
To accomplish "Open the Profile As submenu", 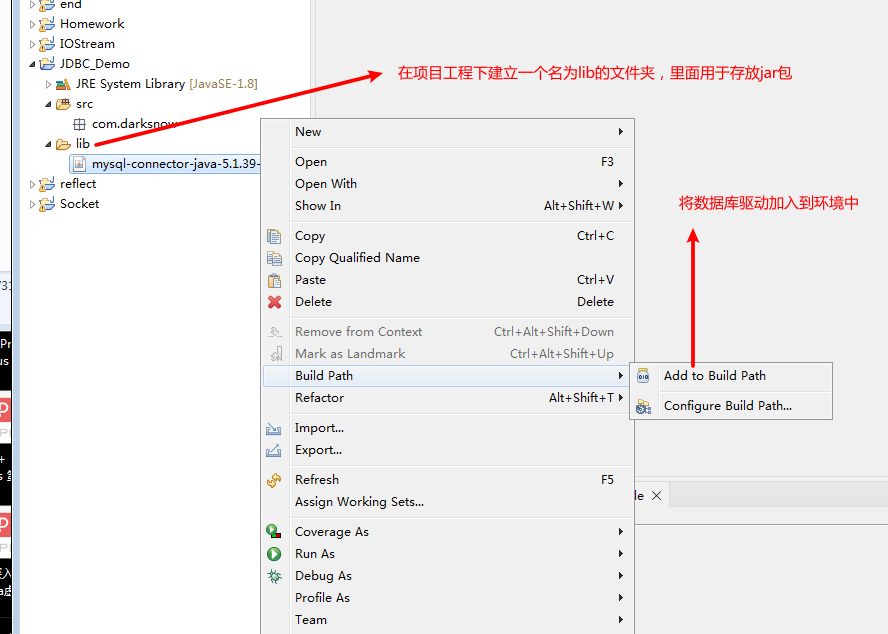I will click(447, 598).
